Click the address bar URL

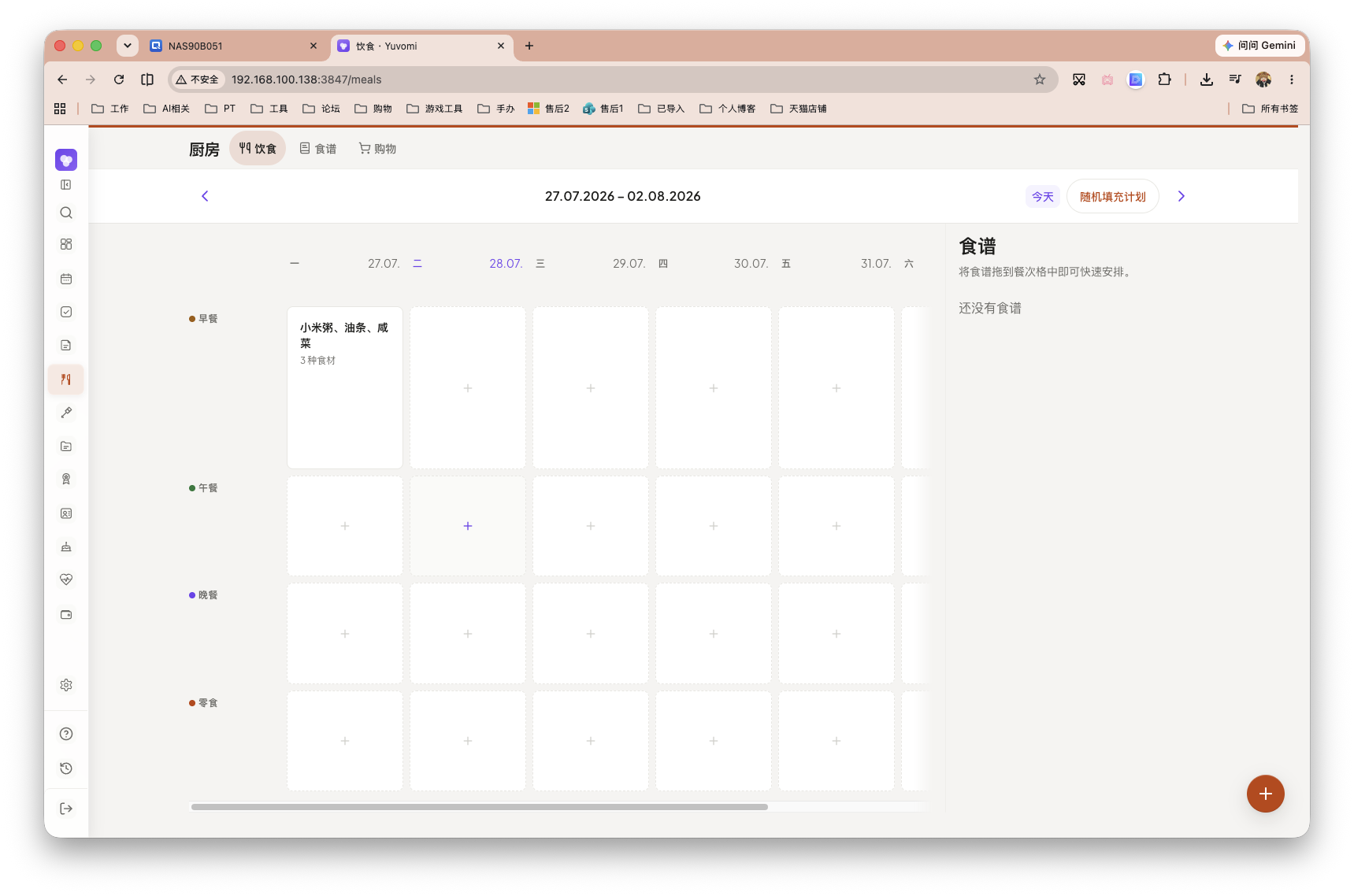306,80
